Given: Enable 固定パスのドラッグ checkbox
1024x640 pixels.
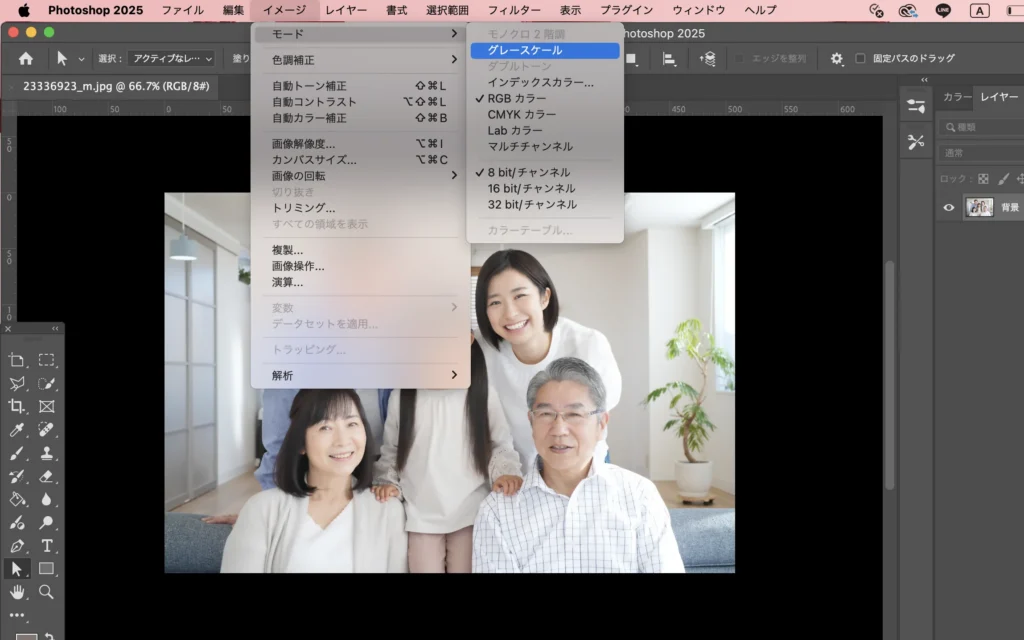Looking at the screenshot, I should pos(860,59).
